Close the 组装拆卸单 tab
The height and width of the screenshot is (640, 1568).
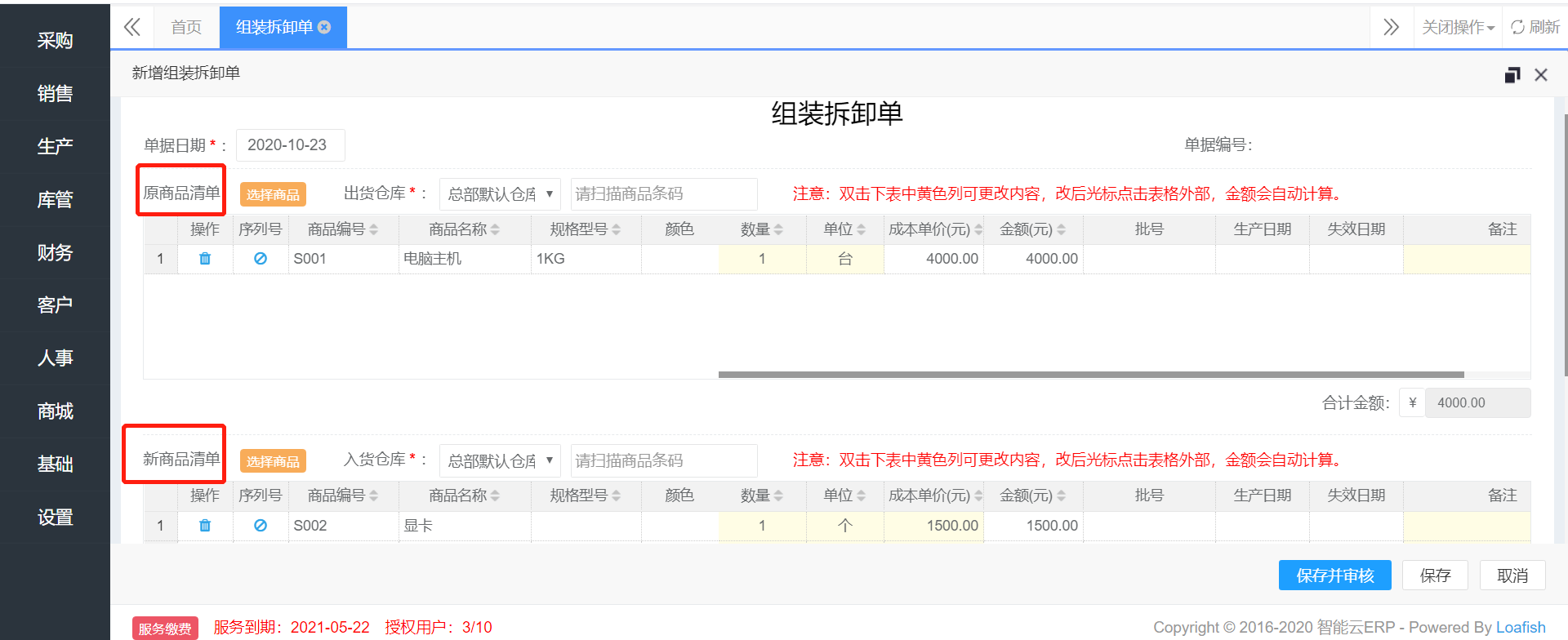324,27
